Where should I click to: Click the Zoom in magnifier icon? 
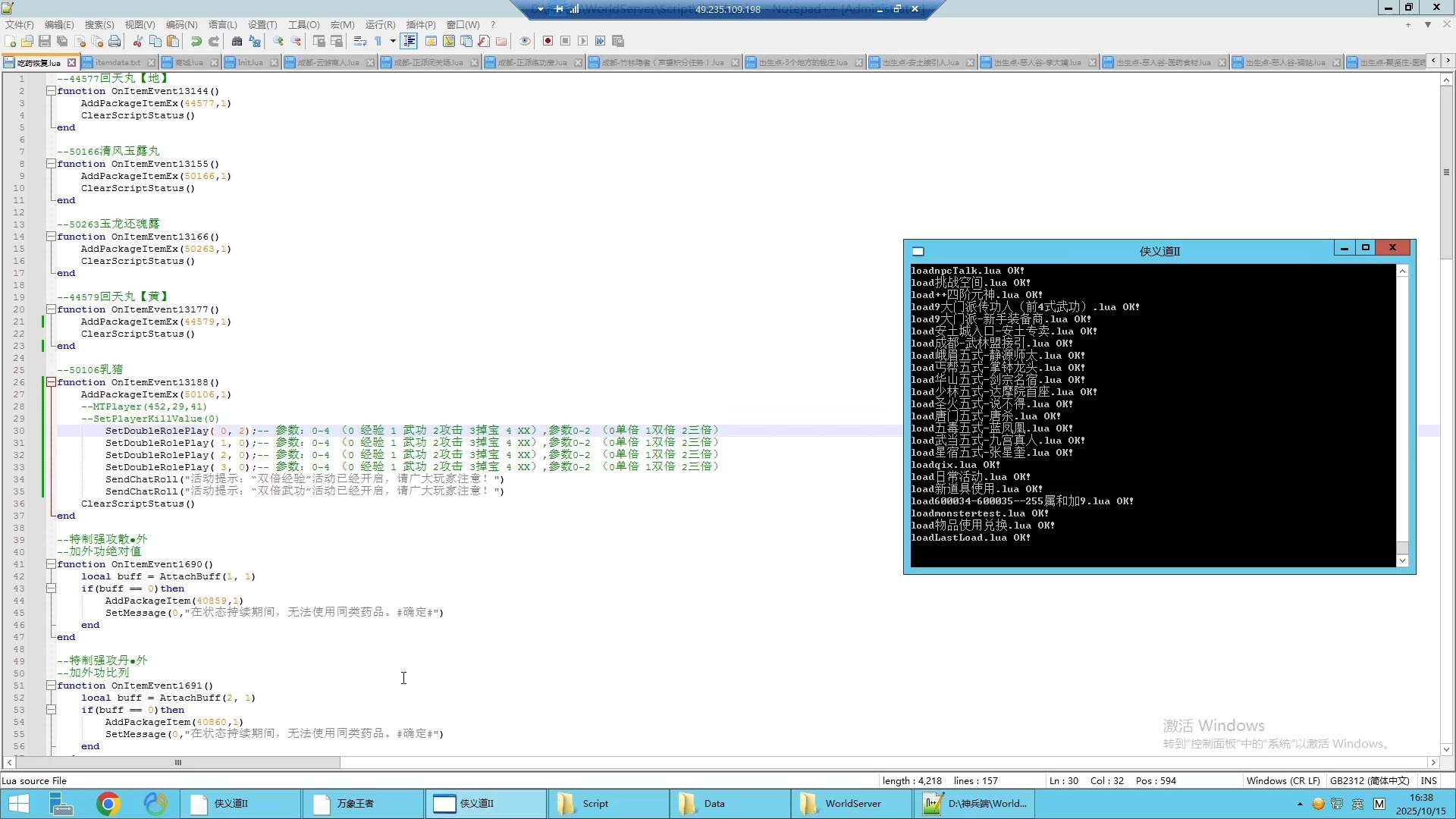pos(278,41)
